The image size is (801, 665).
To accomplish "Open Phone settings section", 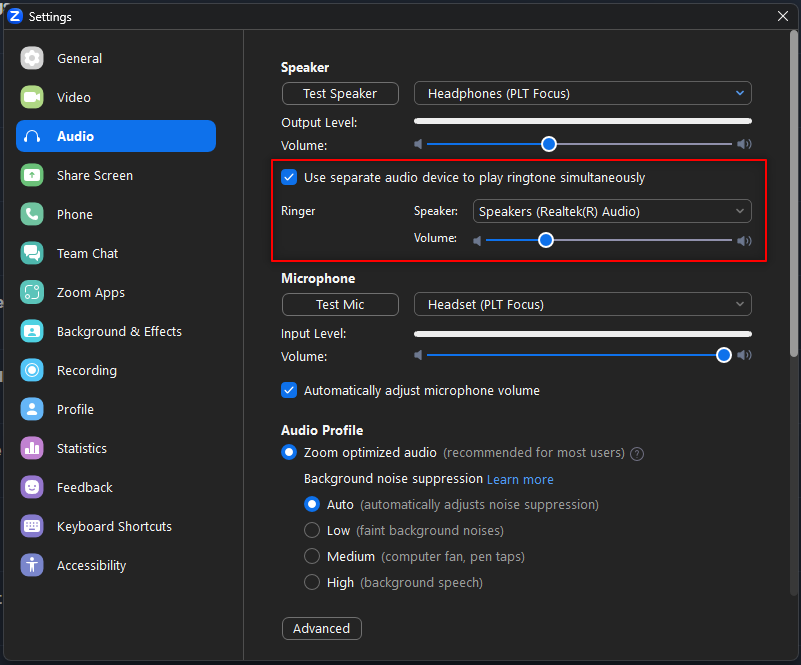I will click(116, 214).
